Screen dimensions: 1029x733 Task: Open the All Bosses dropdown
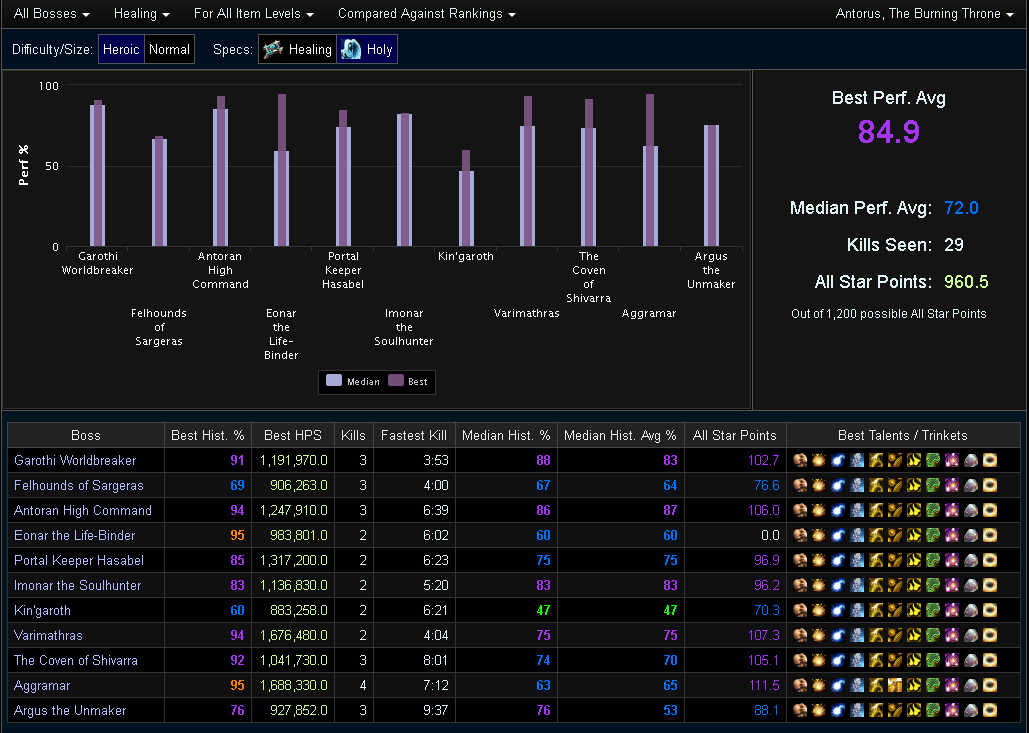(52, 14)
